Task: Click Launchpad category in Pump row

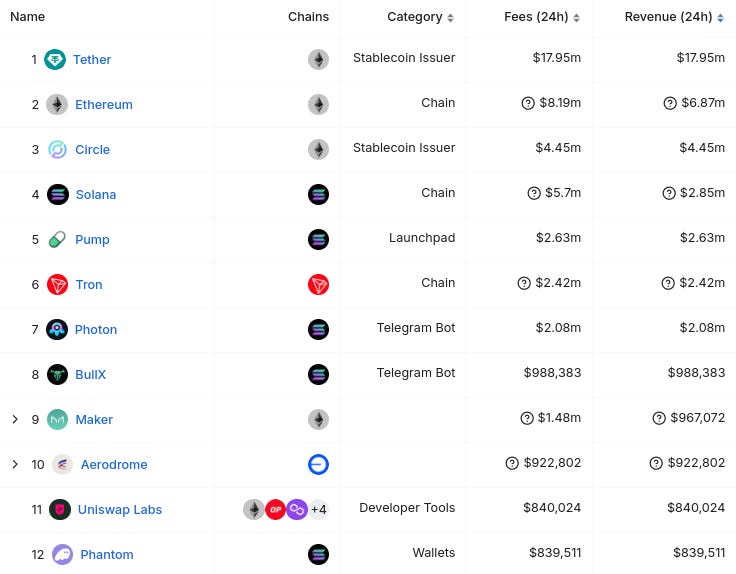Action: pos(422,237)
